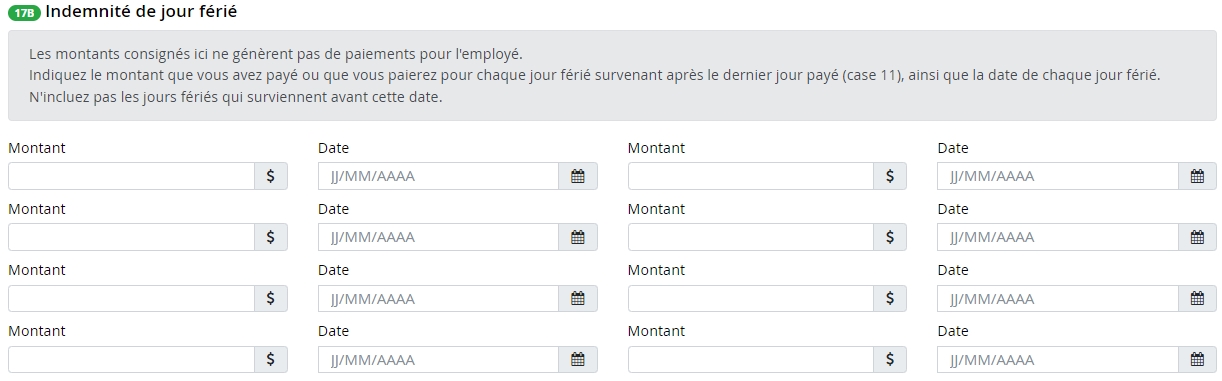Focus the second-row left Montant input
This screenshot has height=381, width=1222.
click(131, 237)
